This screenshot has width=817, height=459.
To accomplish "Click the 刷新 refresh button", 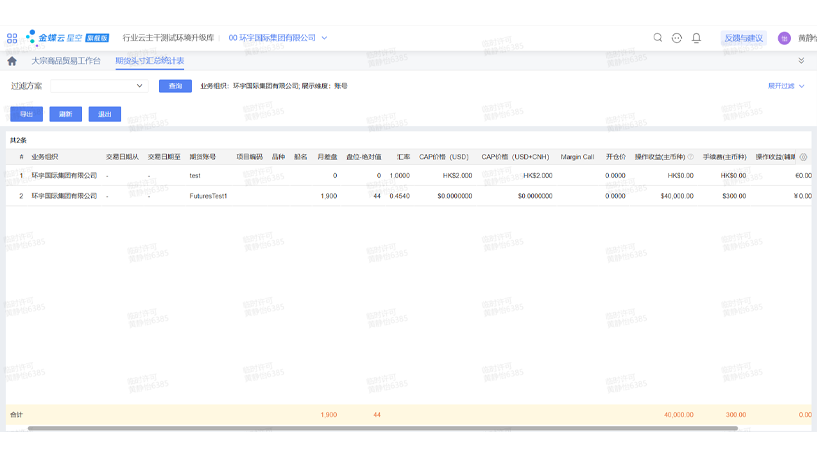I will 65,114.
